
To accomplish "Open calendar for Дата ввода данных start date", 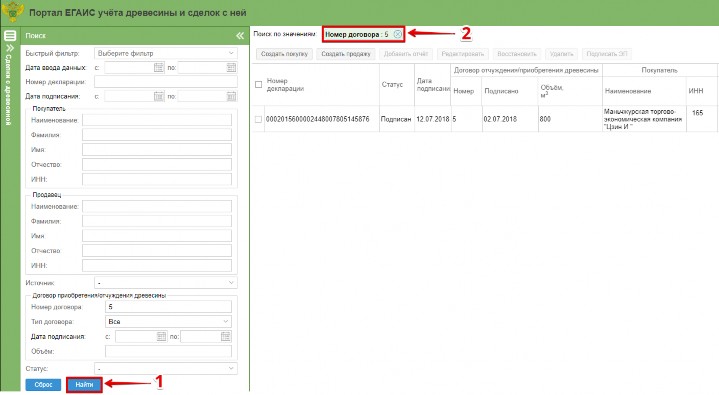I will coord(159,67).
